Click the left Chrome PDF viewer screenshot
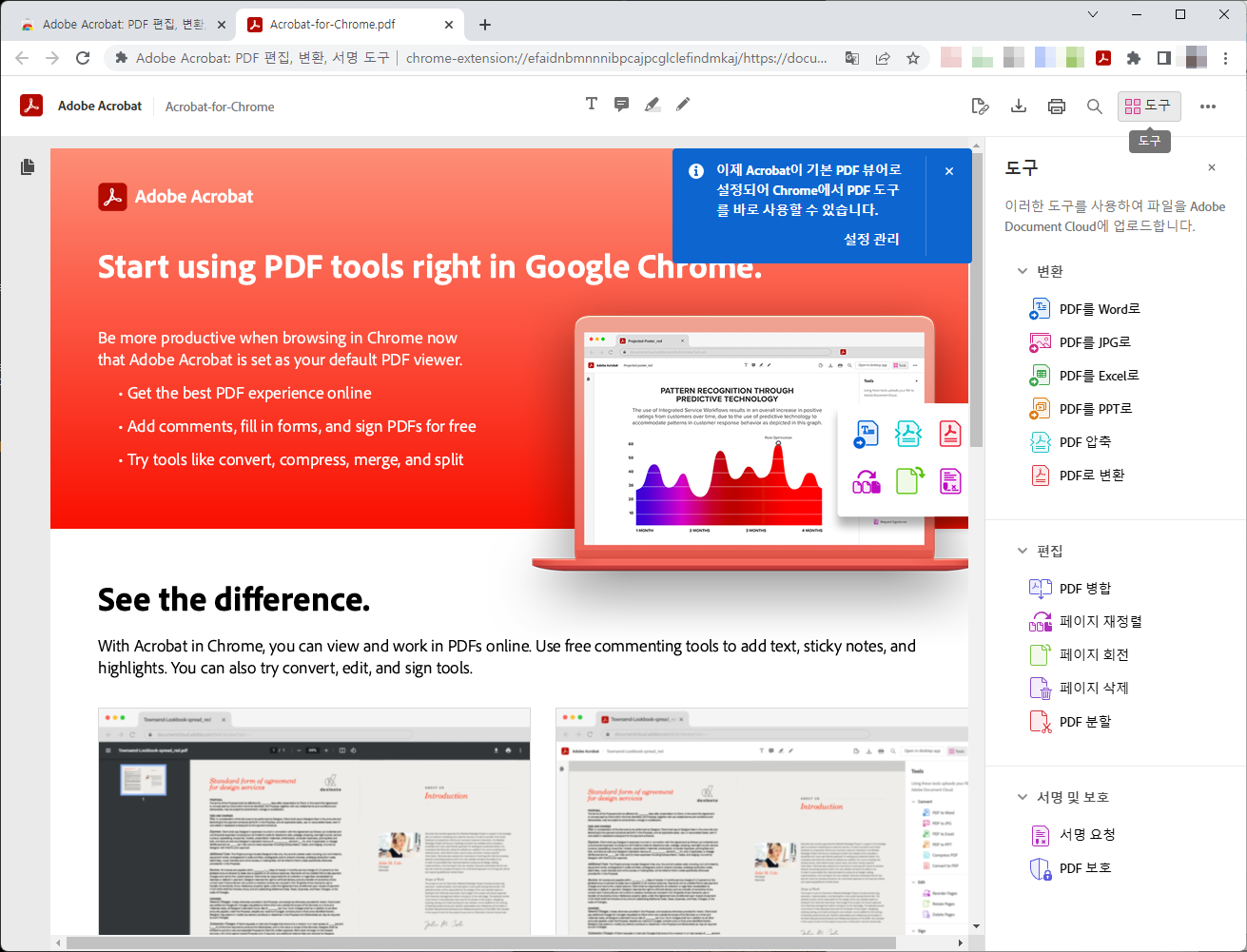The height and width of the screenshot is (952, 1247). (314, 822)
